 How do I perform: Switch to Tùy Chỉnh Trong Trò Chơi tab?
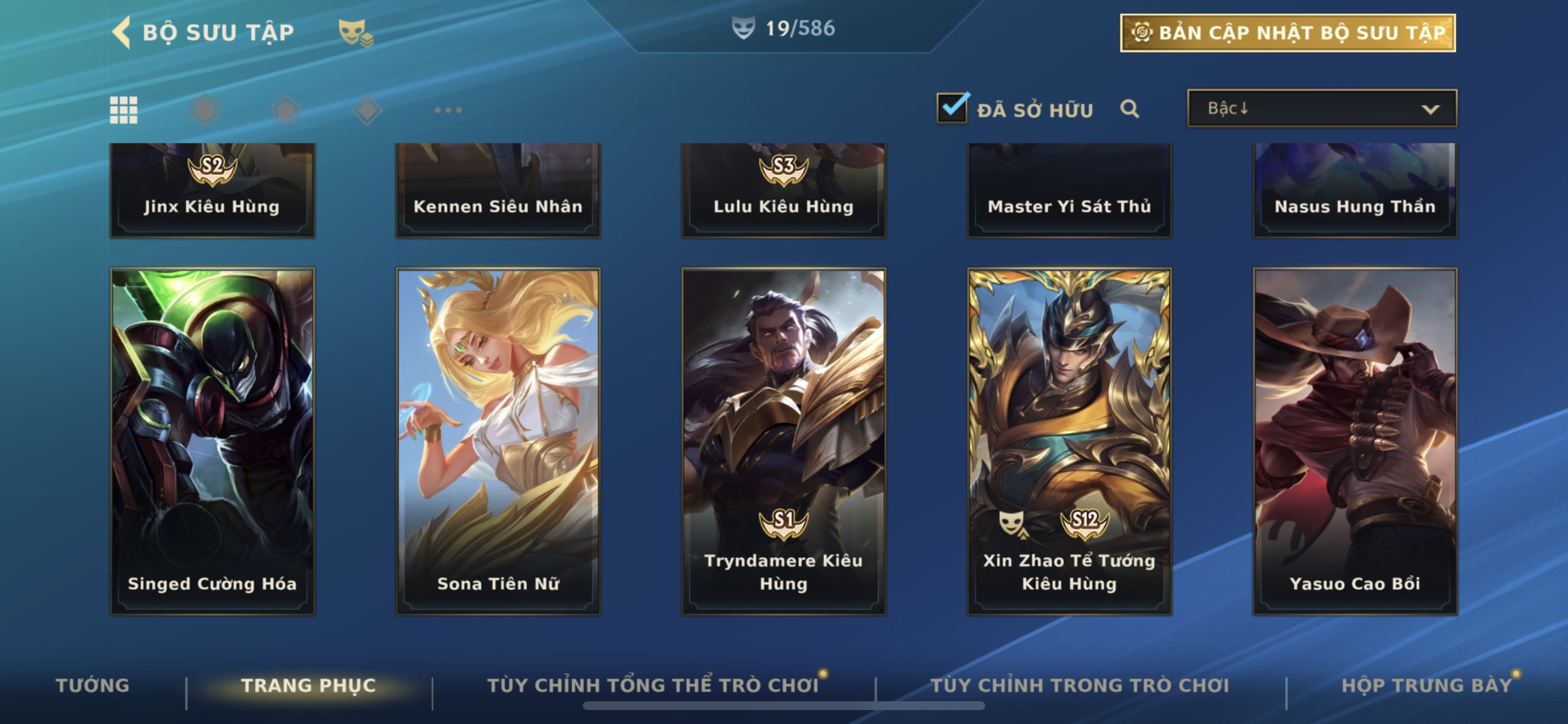click(1080, 685)
